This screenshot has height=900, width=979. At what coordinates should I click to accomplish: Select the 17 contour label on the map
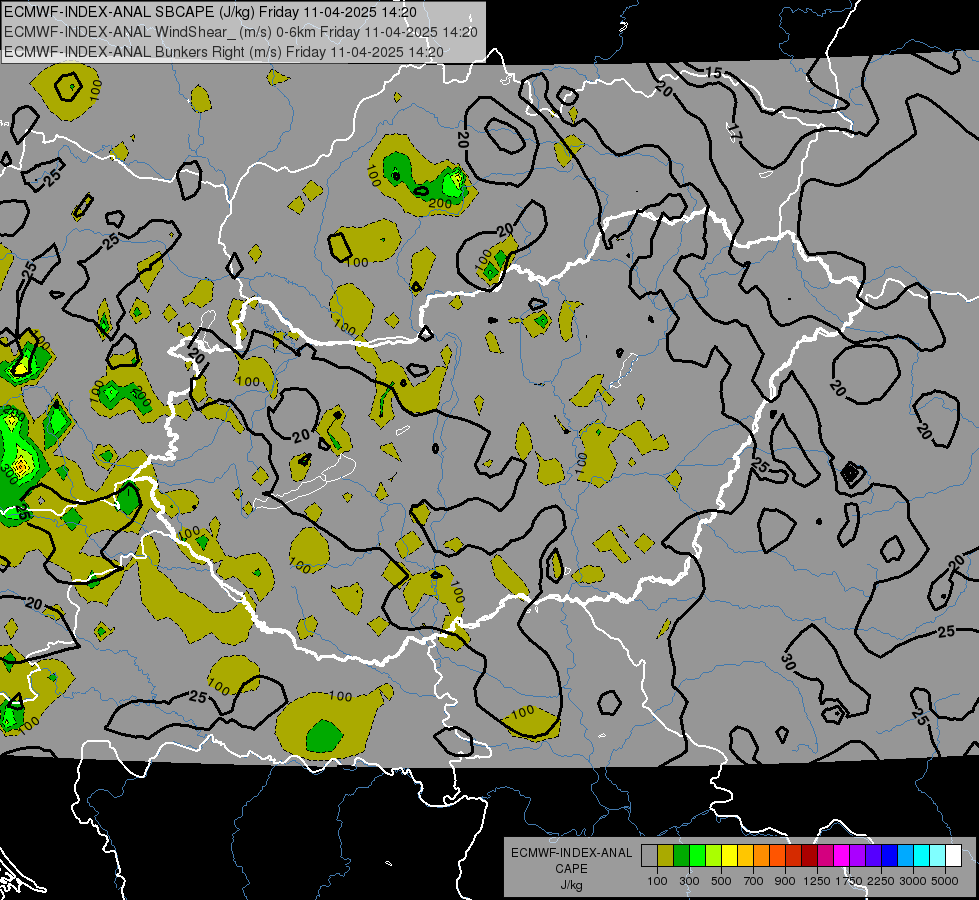(734, 132)
